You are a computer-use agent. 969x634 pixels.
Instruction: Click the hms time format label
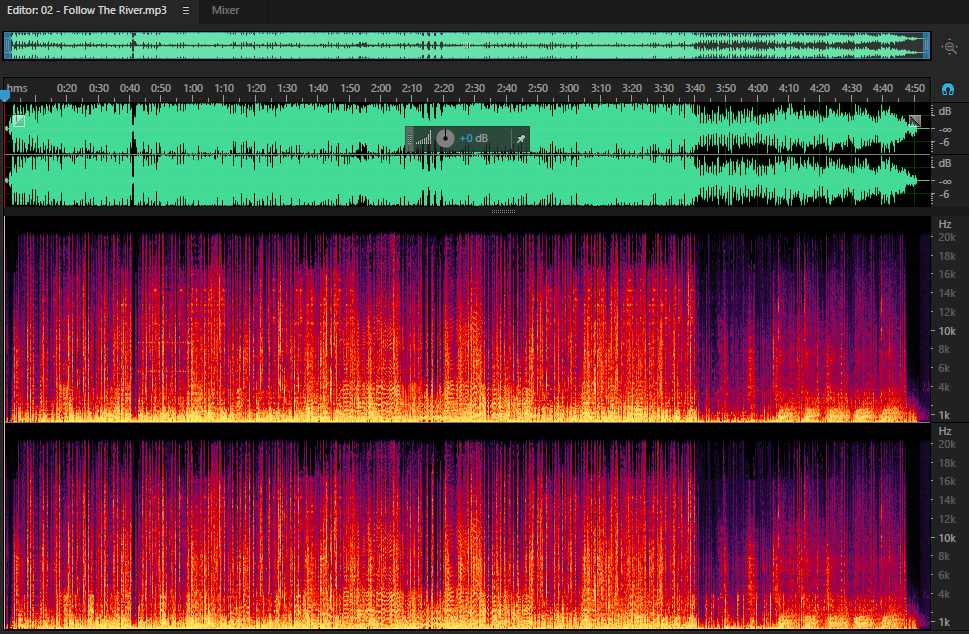[x=17, y=88]
